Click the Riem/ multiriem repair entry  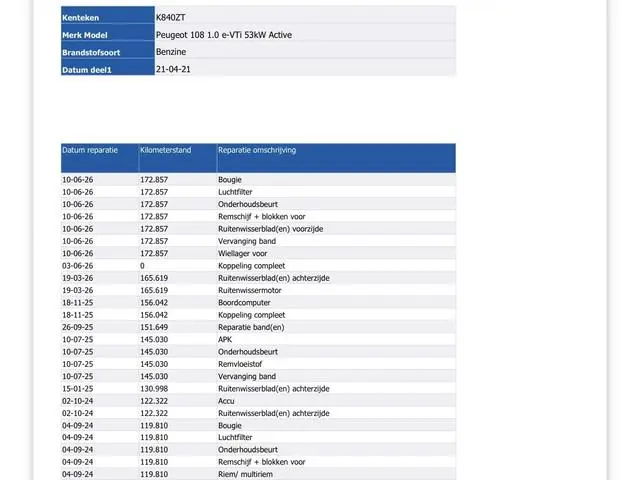click(x=245, y=474)
